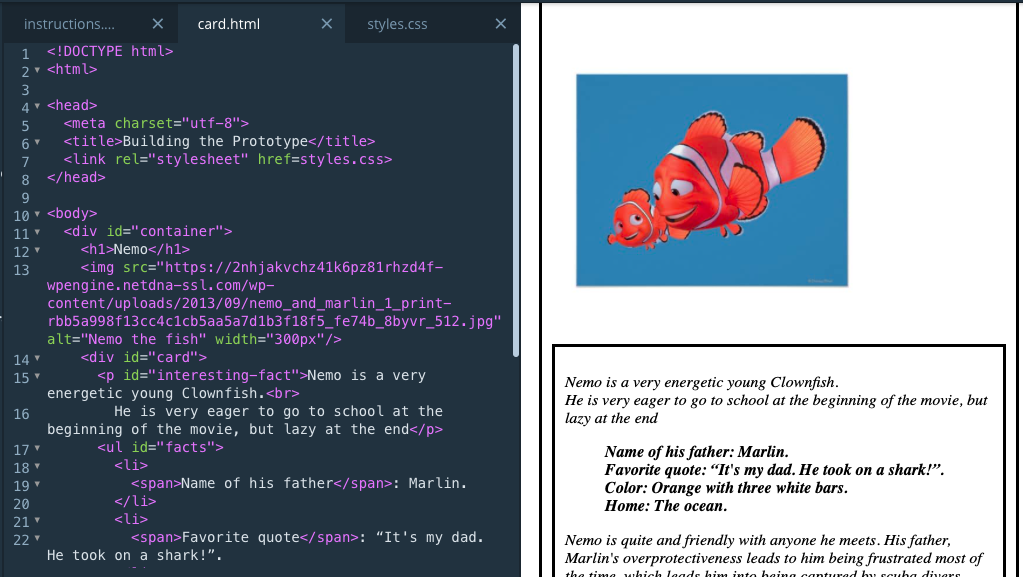Close the card.html tab
This screenshot has width=1023, height=577.
(x=327, y=24)
